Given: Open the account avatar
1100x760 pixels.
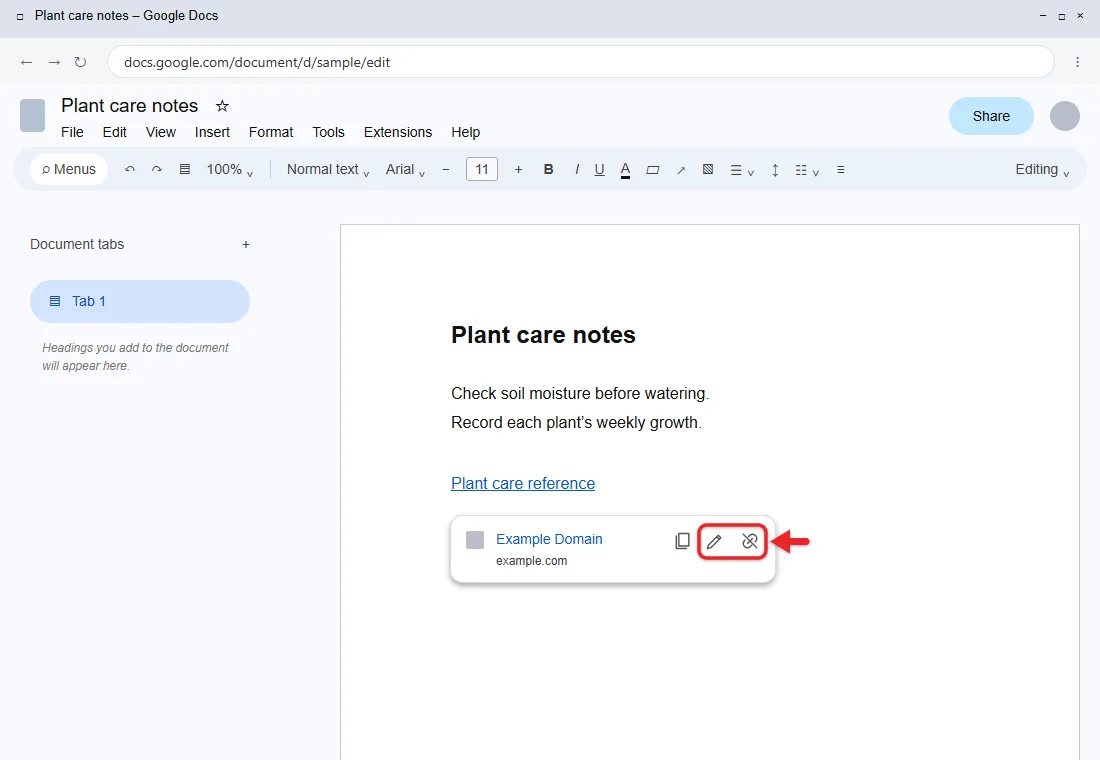Looking at the screenshot, I should pos(1064,116).
